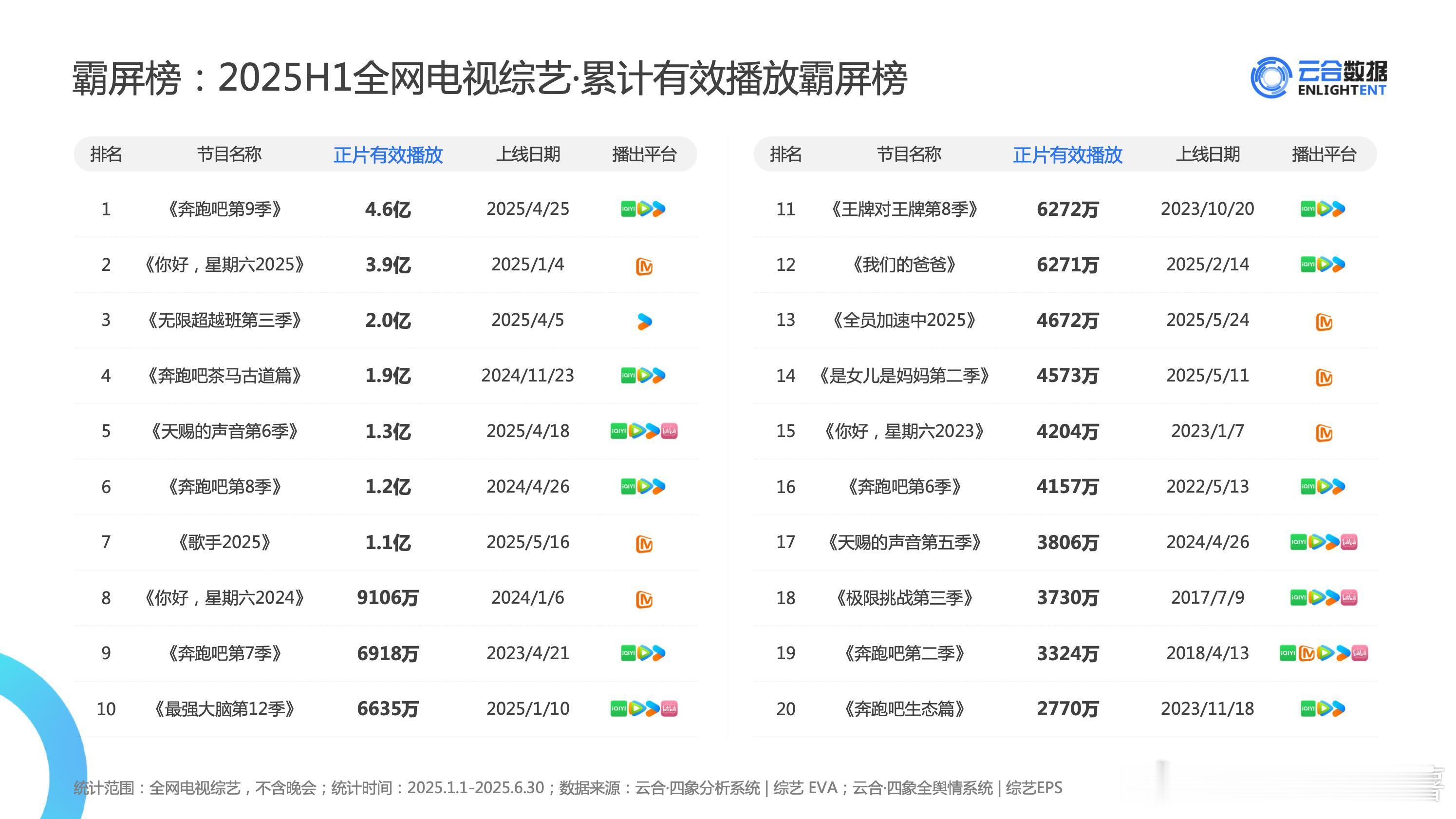Click Bilibili icon in 天赐的声音第五季 row
The image size is (1456, 819).
pos(1349,542)
